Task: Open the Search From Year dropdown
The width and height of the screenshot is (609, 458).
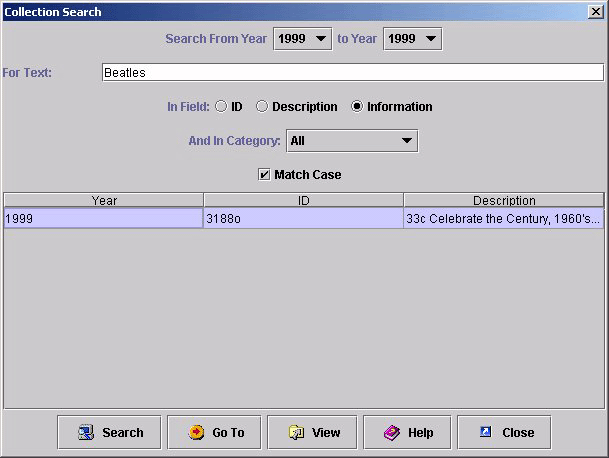Action: [x=320, y=39]
